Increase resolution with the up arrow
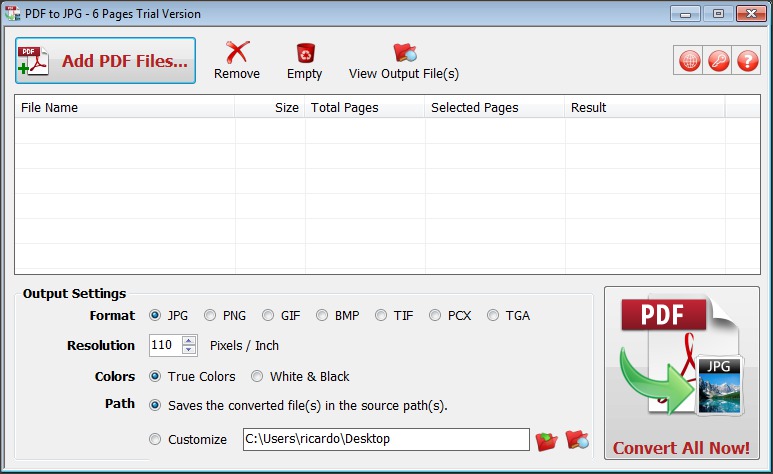773x474 pixels. 189,340
